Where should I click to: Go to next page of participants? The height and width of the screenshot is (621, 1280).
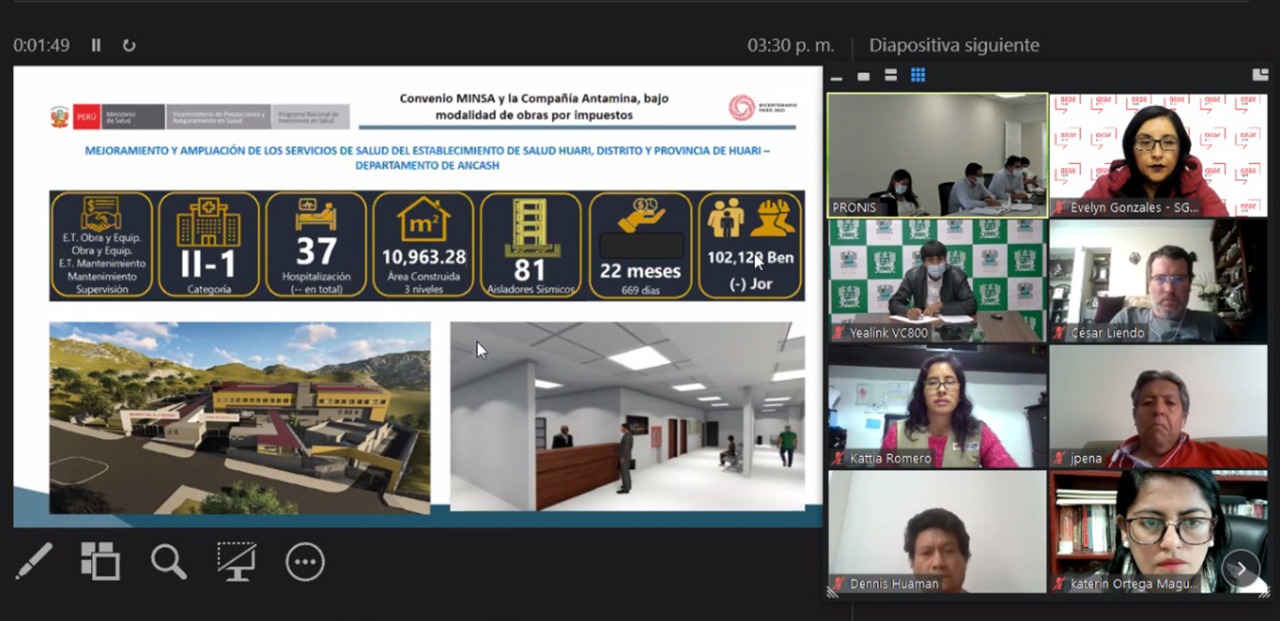(x=1241, y=569)
